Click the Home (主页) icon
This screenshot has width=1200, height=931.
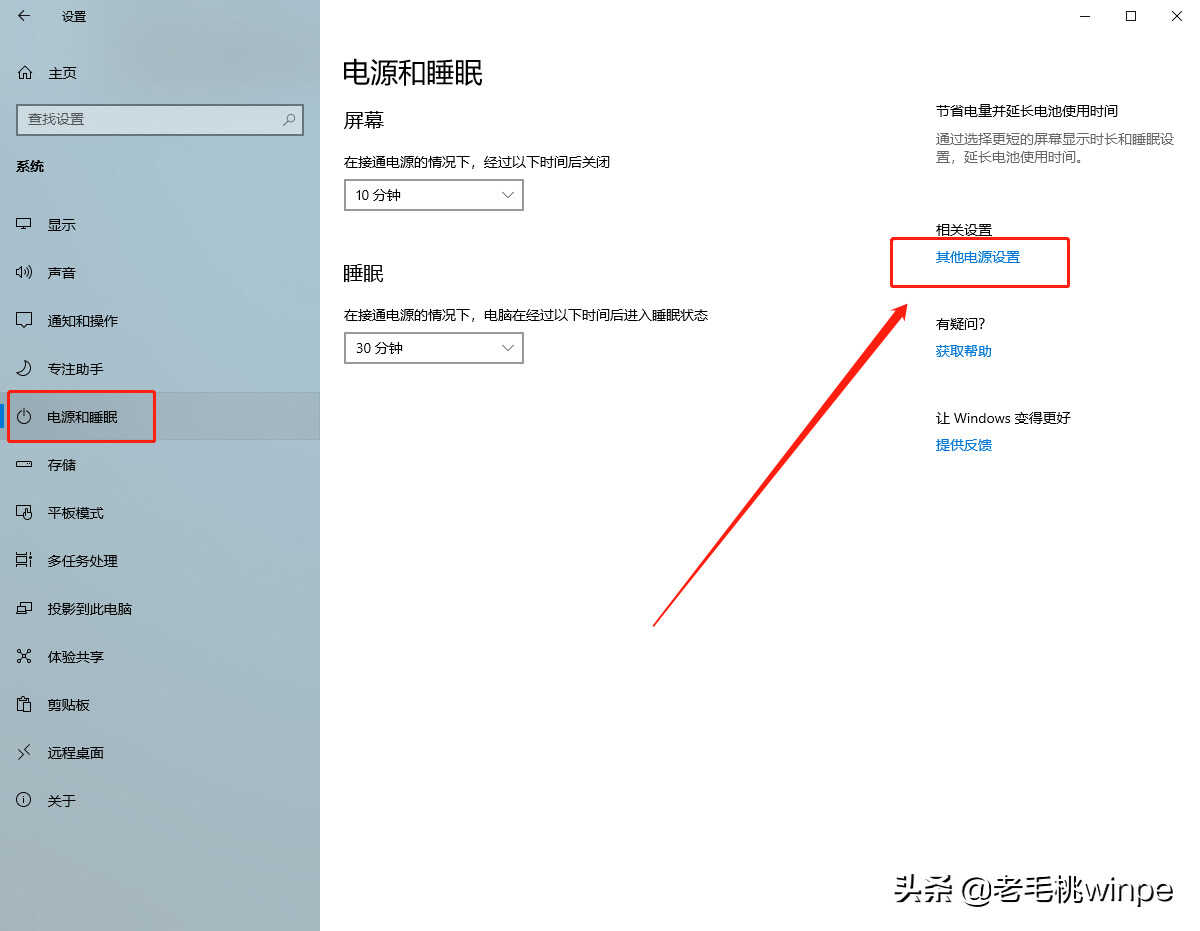coord(25,73)
